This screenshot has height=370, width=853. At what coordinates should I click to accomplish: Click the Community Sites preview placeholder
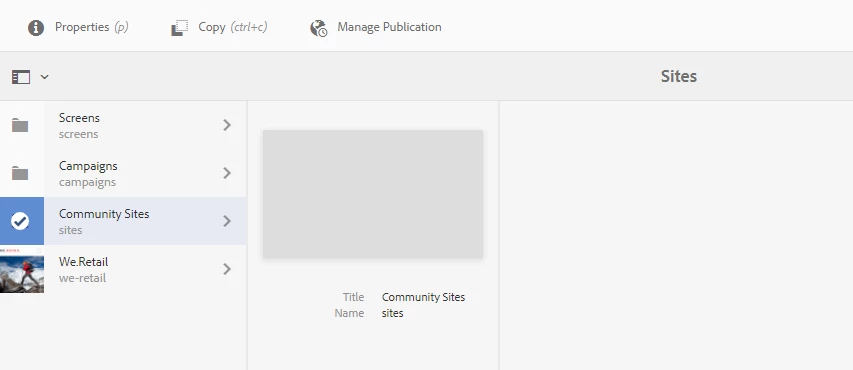[373, 194]
